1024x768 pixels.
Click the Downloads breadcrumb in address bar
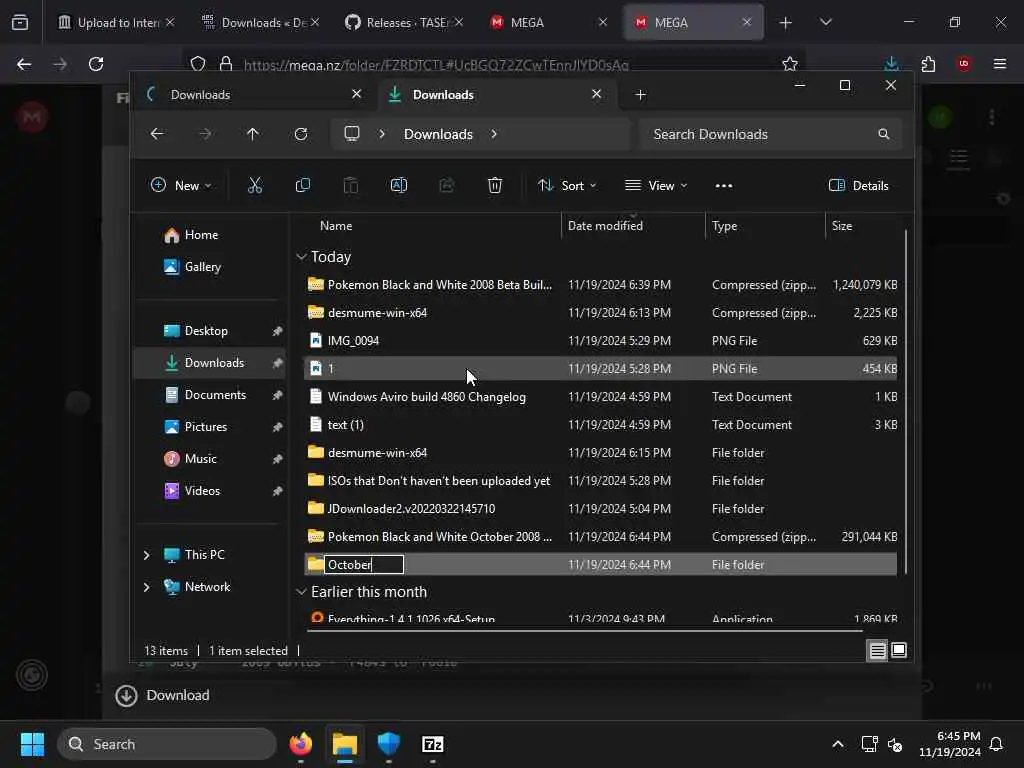(438, 134)
